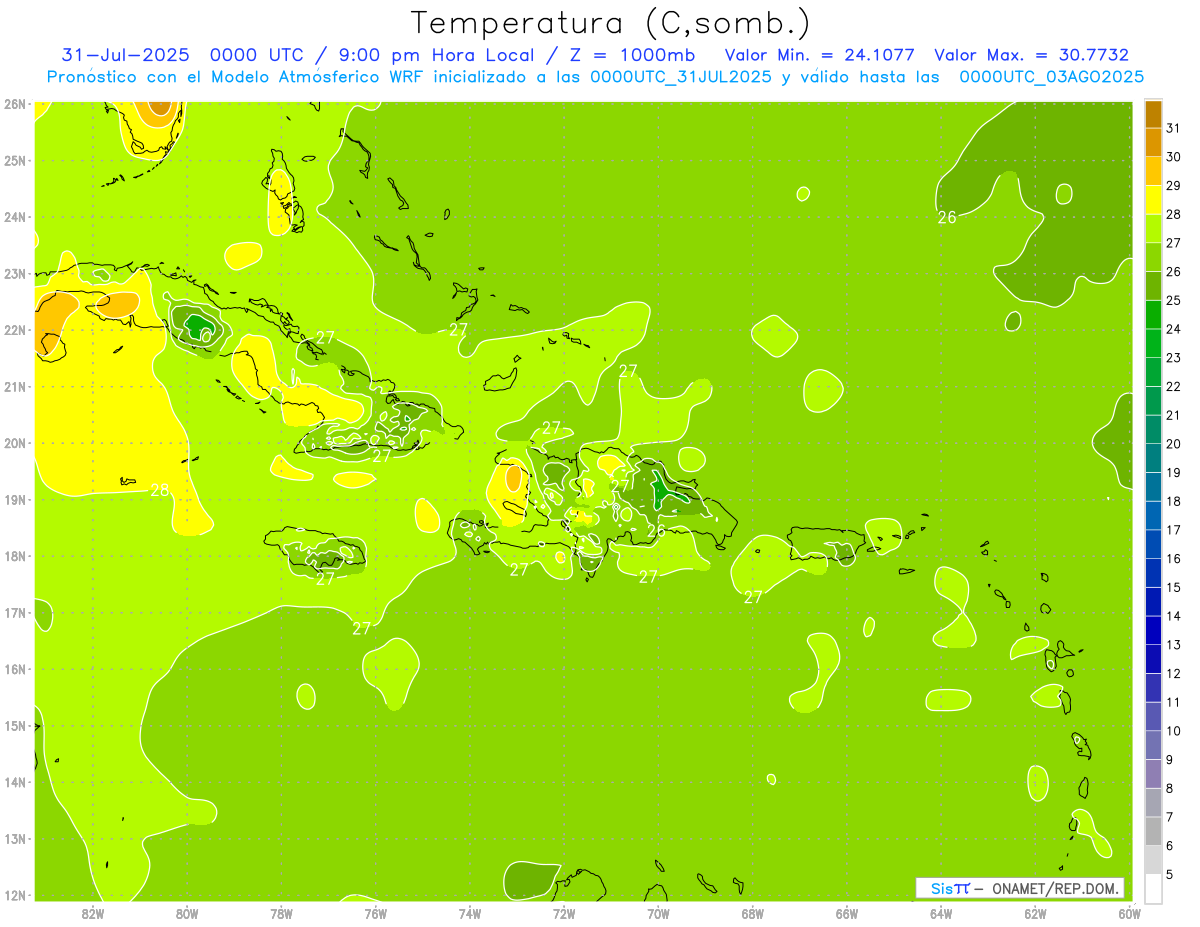
Task: Click the 19N latitude axis label
Action: click(x=16, y=499)
